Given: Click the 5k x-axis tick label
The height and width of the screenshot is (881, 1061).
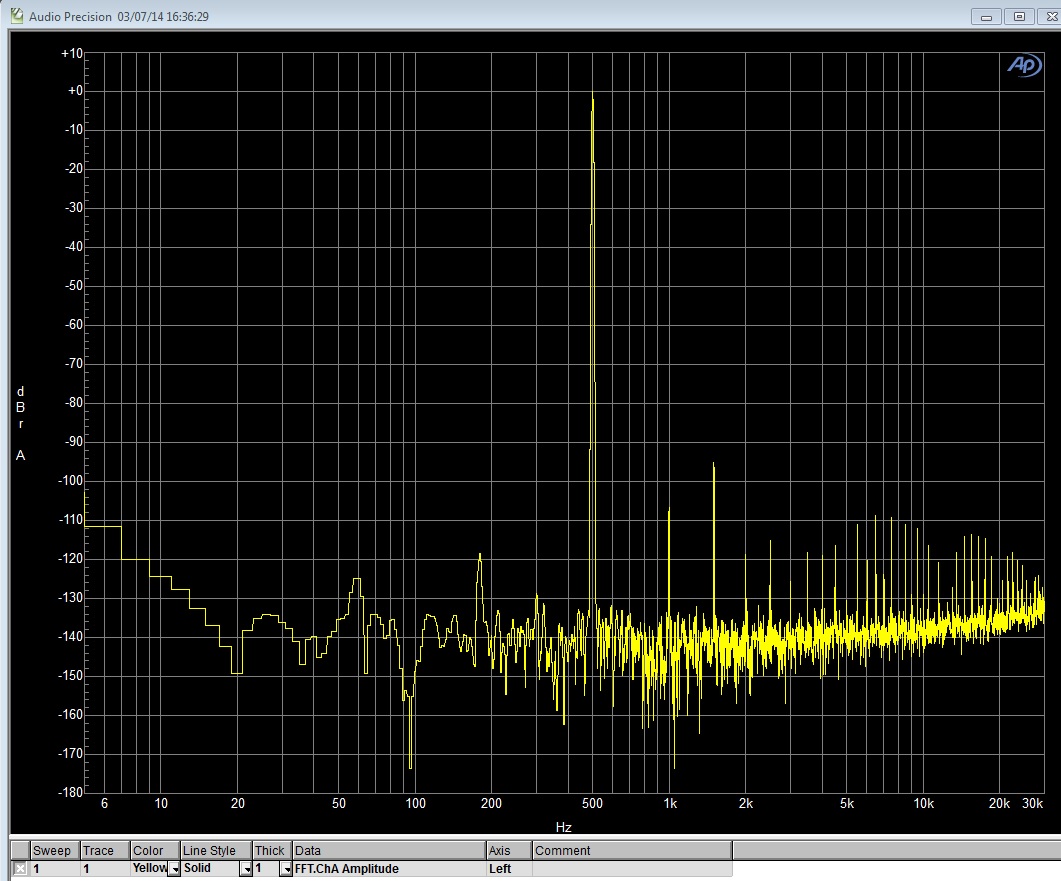Looking at the screenshot, I should tap(847, 803).
